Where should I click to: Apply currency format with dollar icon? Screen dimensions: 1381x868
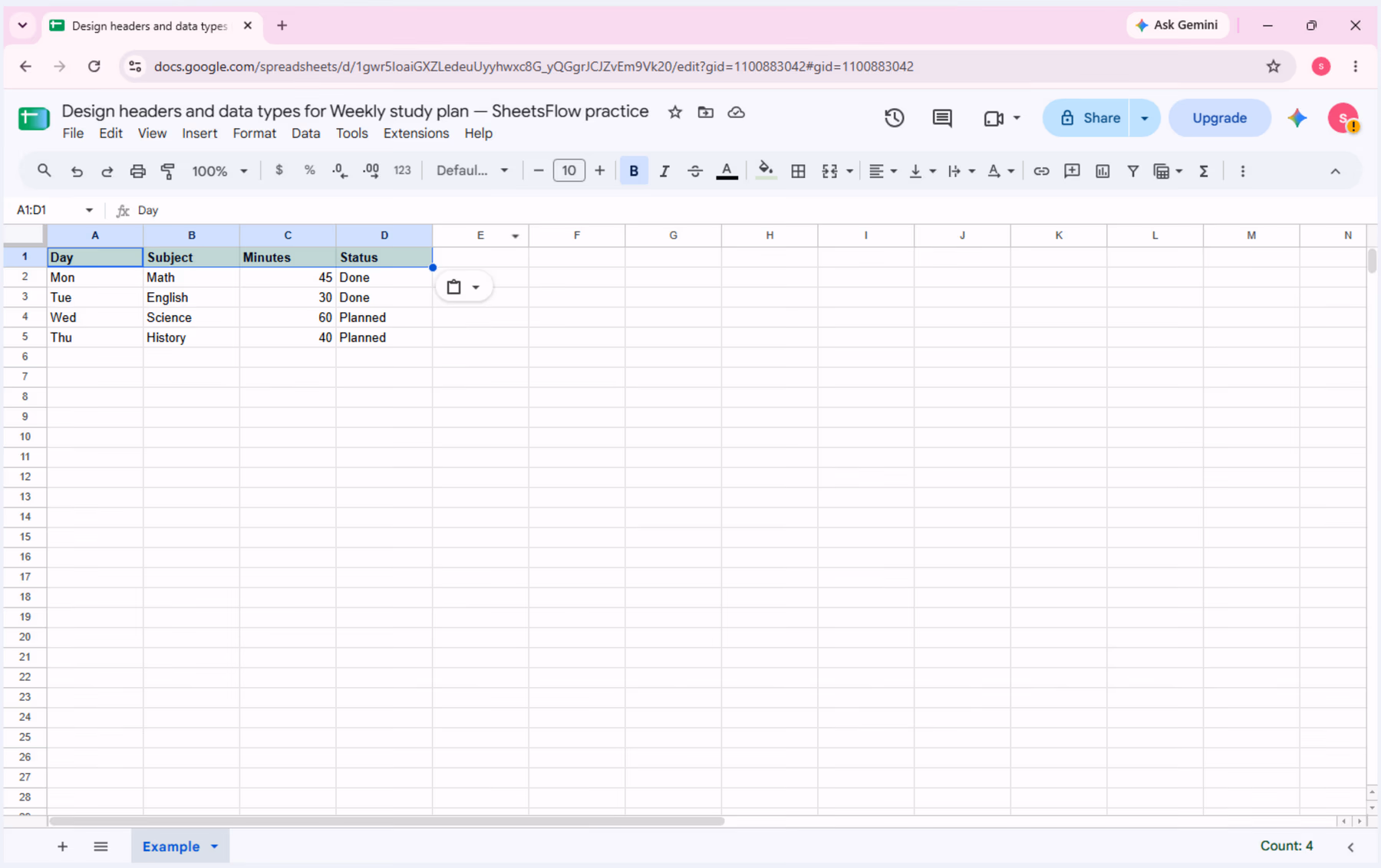coord(279,170)
